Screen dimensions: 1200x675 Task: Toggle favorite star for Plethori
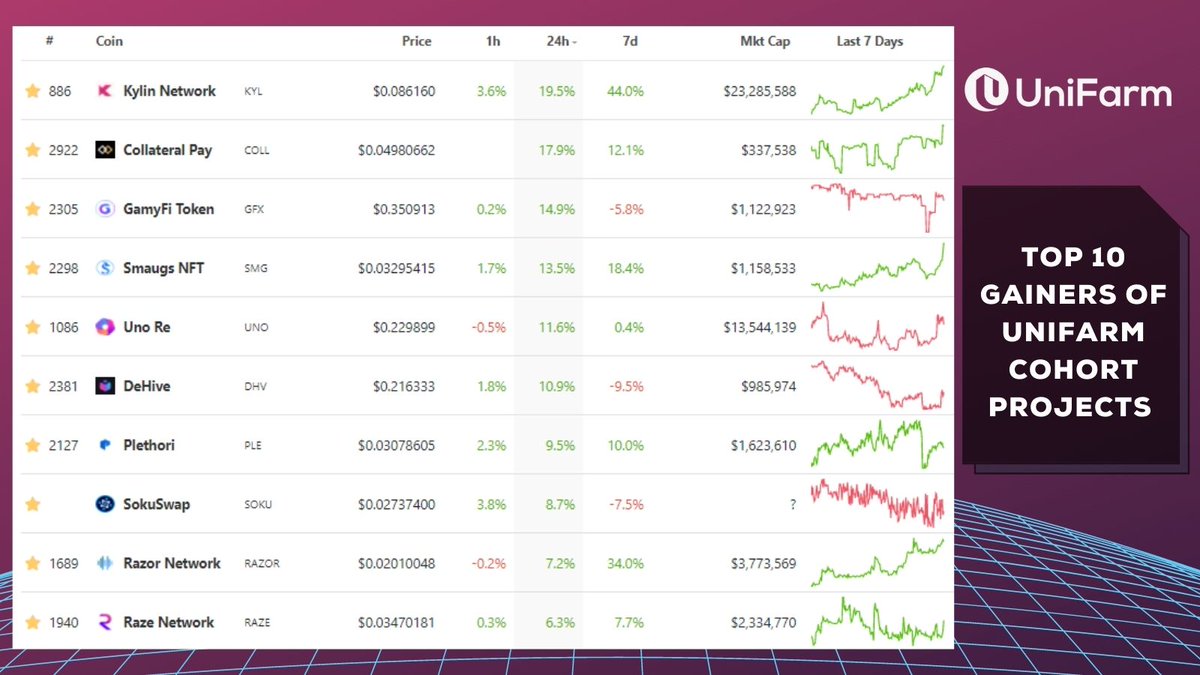(33, 445)
